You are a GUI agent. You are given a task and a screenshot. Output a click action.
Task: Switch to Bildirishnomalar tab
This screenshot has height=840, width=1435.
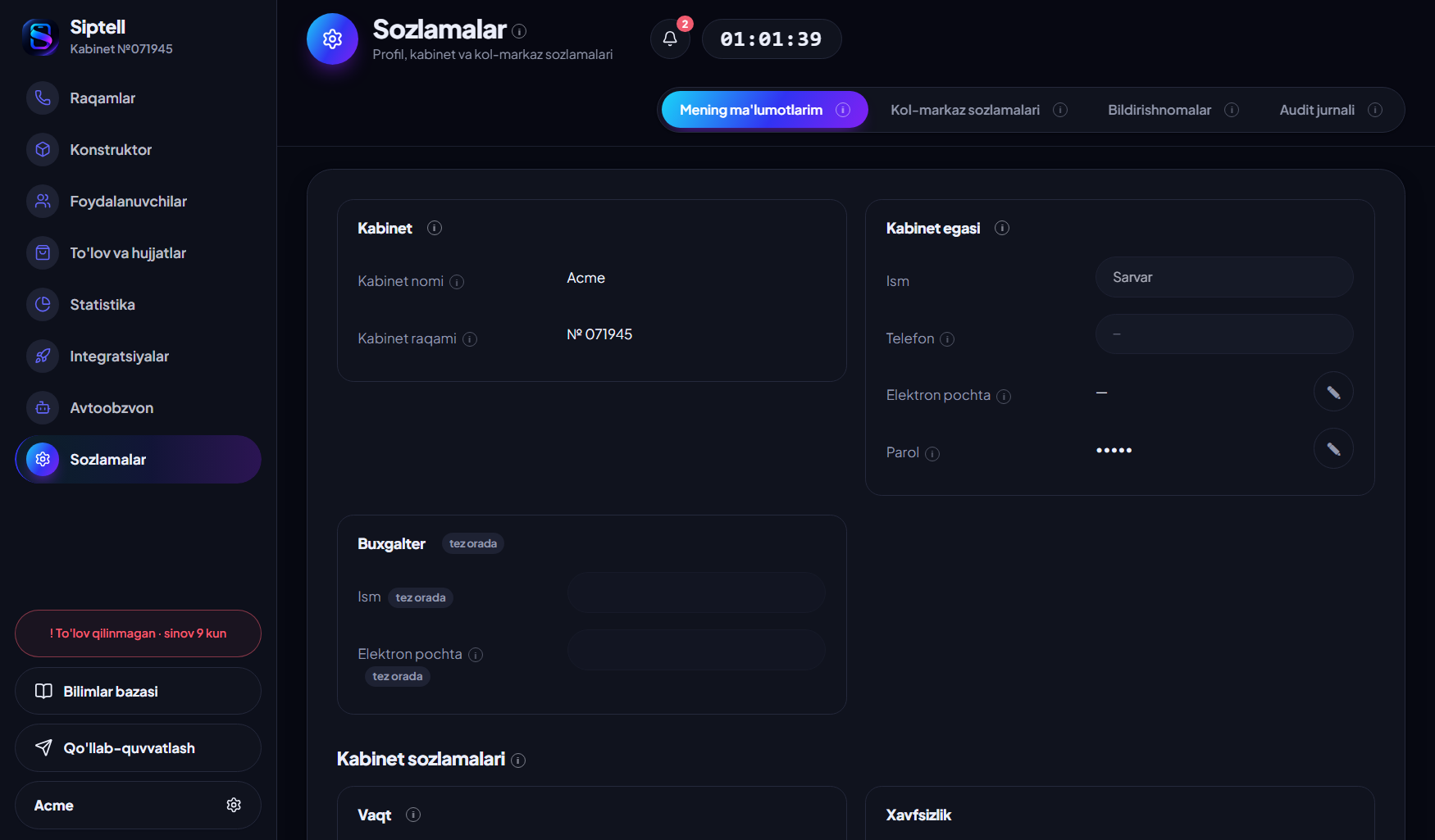[x=1173, y=110]
